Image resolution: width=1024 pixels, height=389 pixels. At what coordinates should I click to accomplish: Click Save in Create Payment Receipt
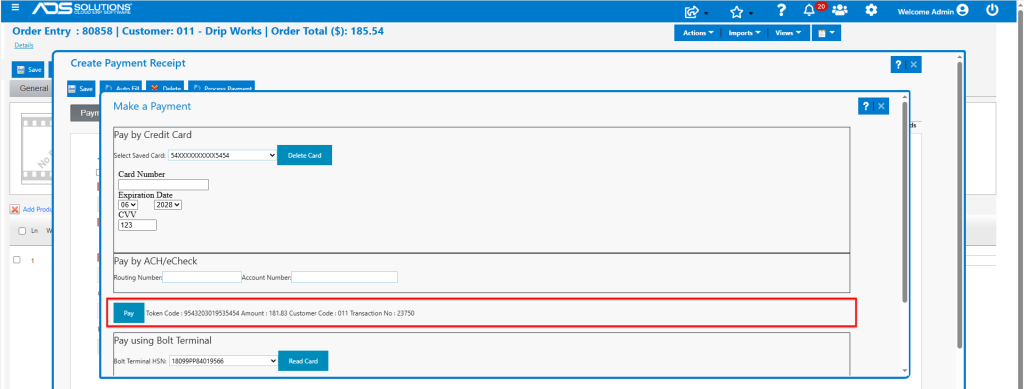[81, 89]
